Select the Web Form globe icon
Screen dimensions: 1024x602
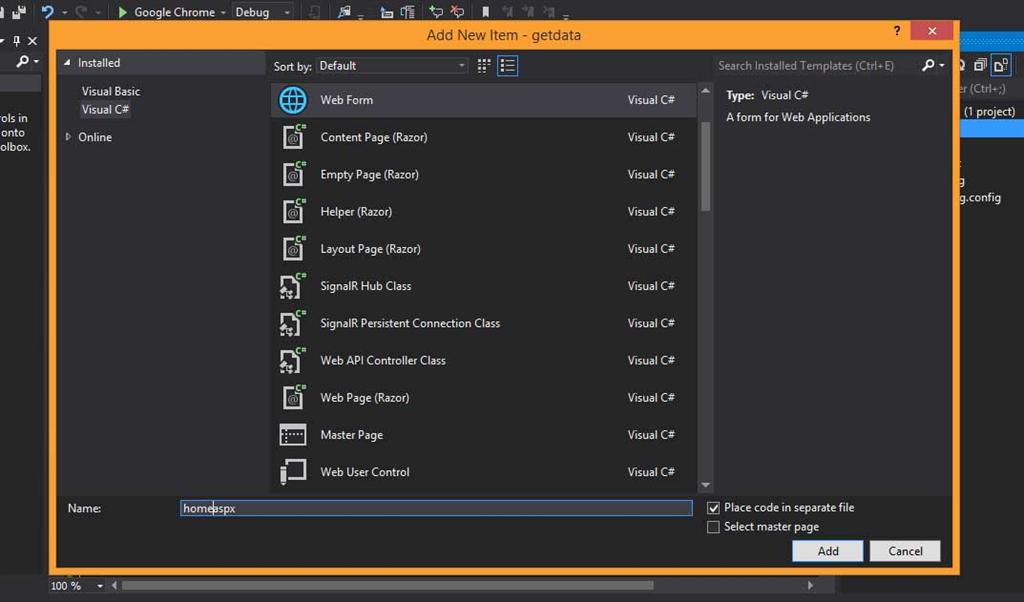pyautogui.click(x=293, y=100)
